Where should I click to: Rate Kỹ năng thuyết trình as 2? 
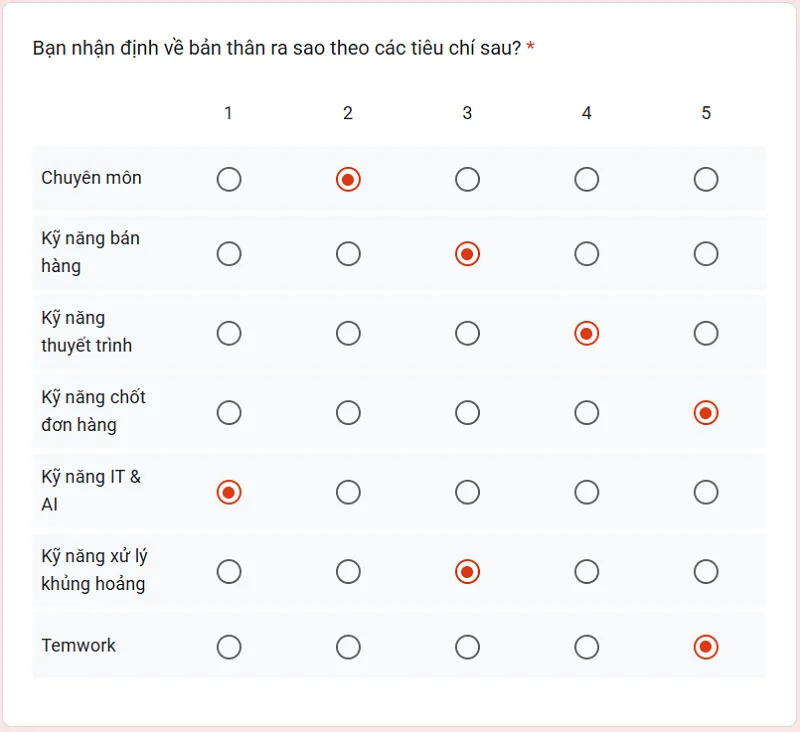348,333
